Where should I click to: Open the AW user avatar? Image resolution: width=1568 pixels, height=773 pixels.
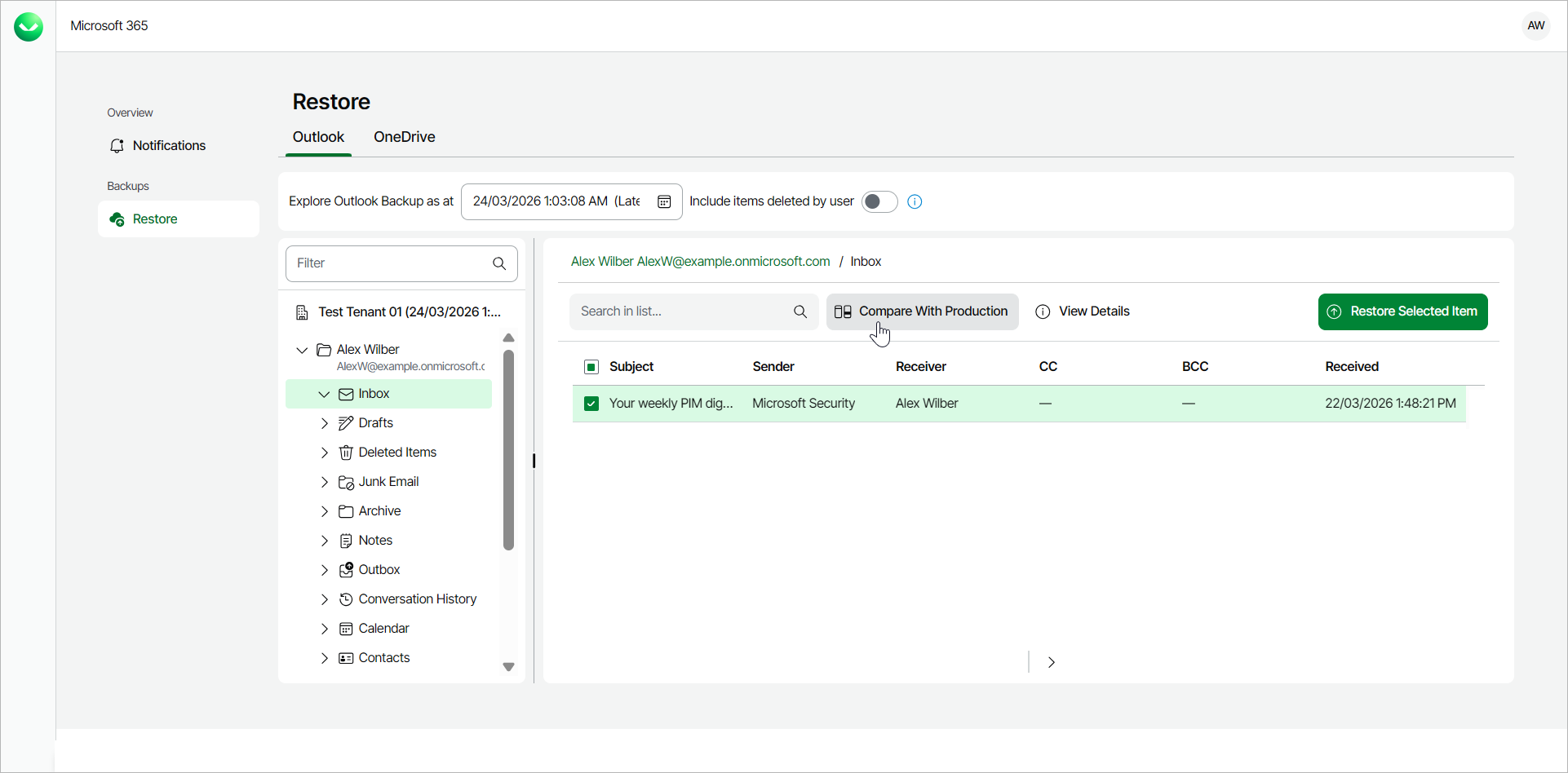pos(1535,25)
